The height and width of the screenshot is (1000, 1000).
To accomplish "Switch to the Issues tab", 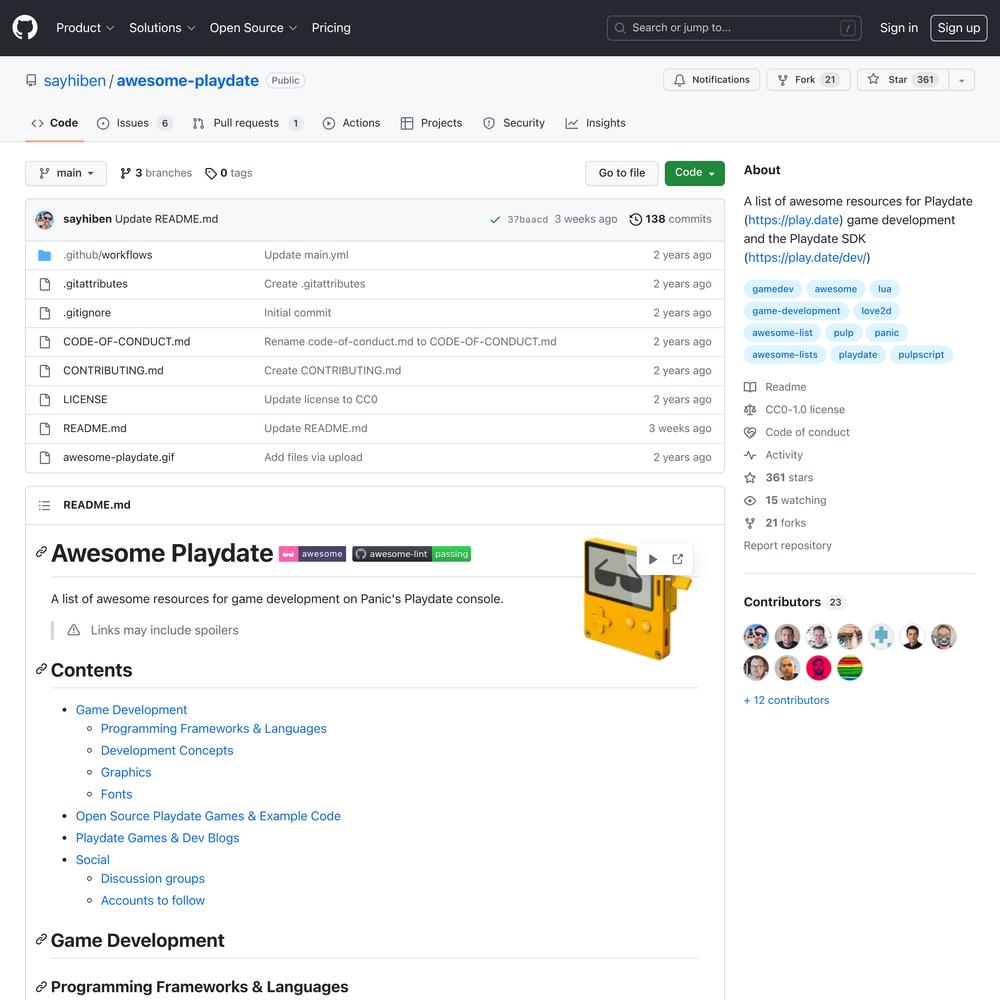I will pos(134,123).
